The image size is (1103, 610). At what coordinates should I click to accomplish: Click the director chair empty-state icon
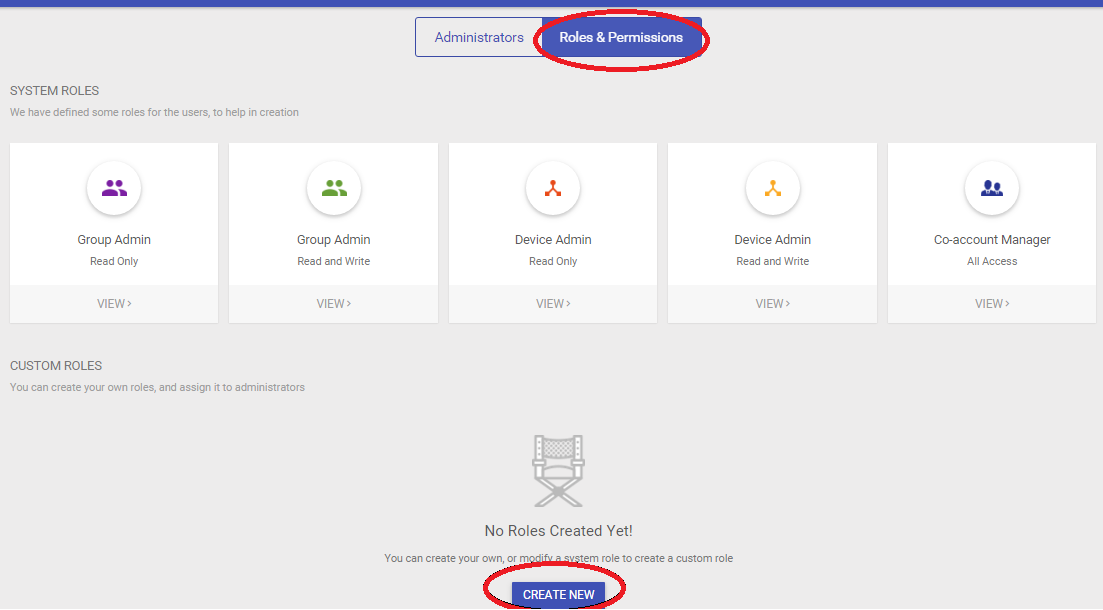[x=559, y=471]
